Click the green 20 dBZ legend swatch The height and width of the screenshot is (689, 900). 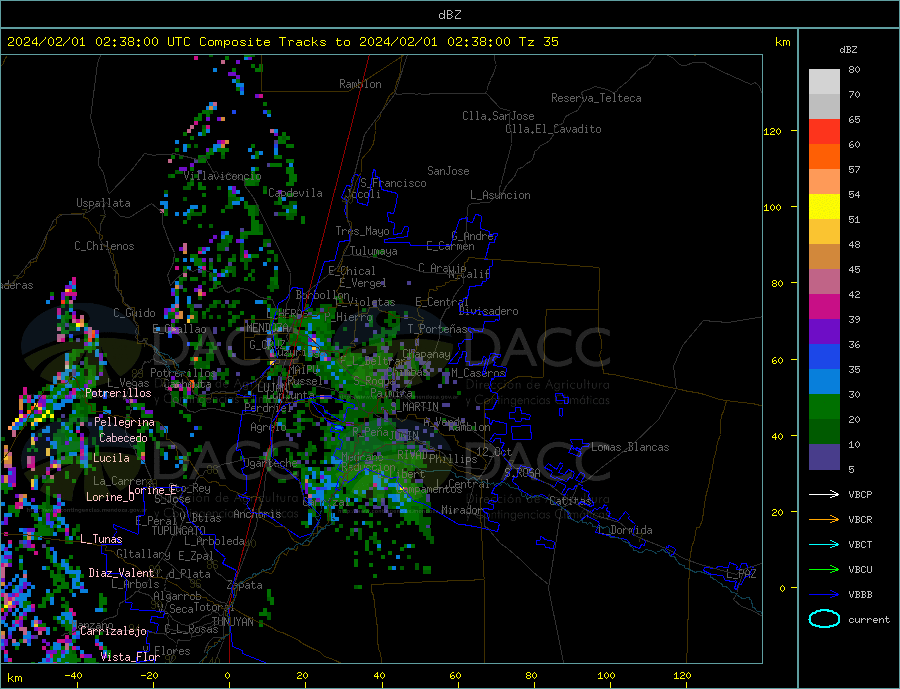[x=824, y=407]
